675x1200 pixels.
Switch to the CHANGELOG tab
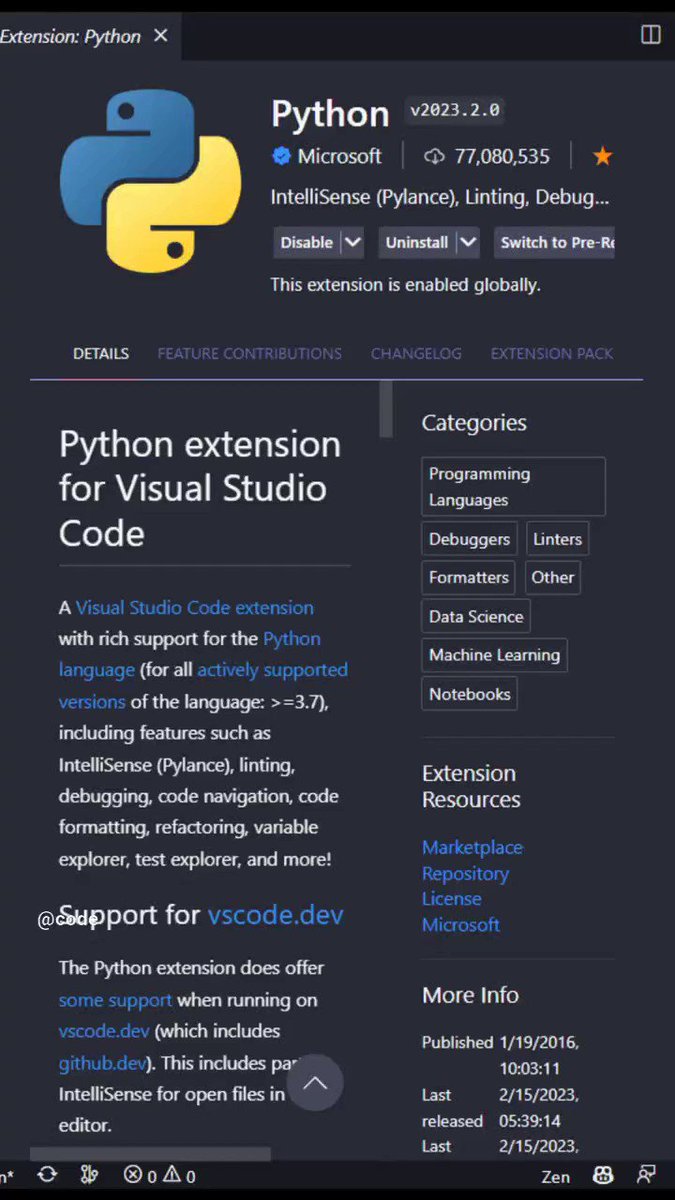pos(416,354)
